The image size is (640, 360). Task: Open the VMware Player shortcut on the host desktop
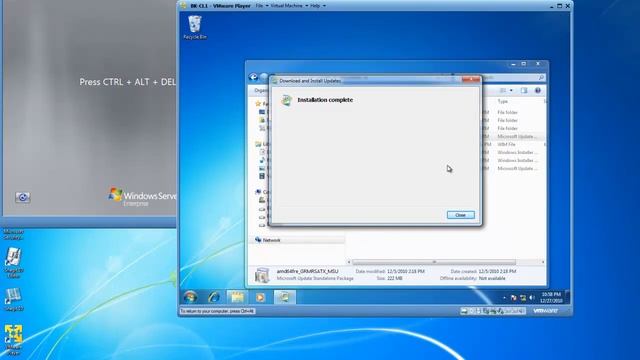pyautogui.click(x=13, y=340)
